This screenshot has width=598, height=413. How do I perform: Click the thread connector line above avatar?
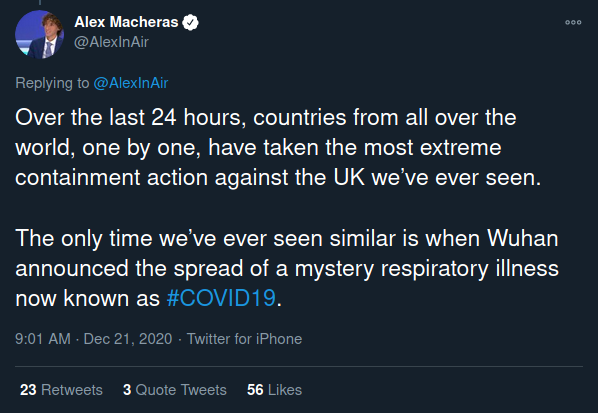tap(40, 2)
